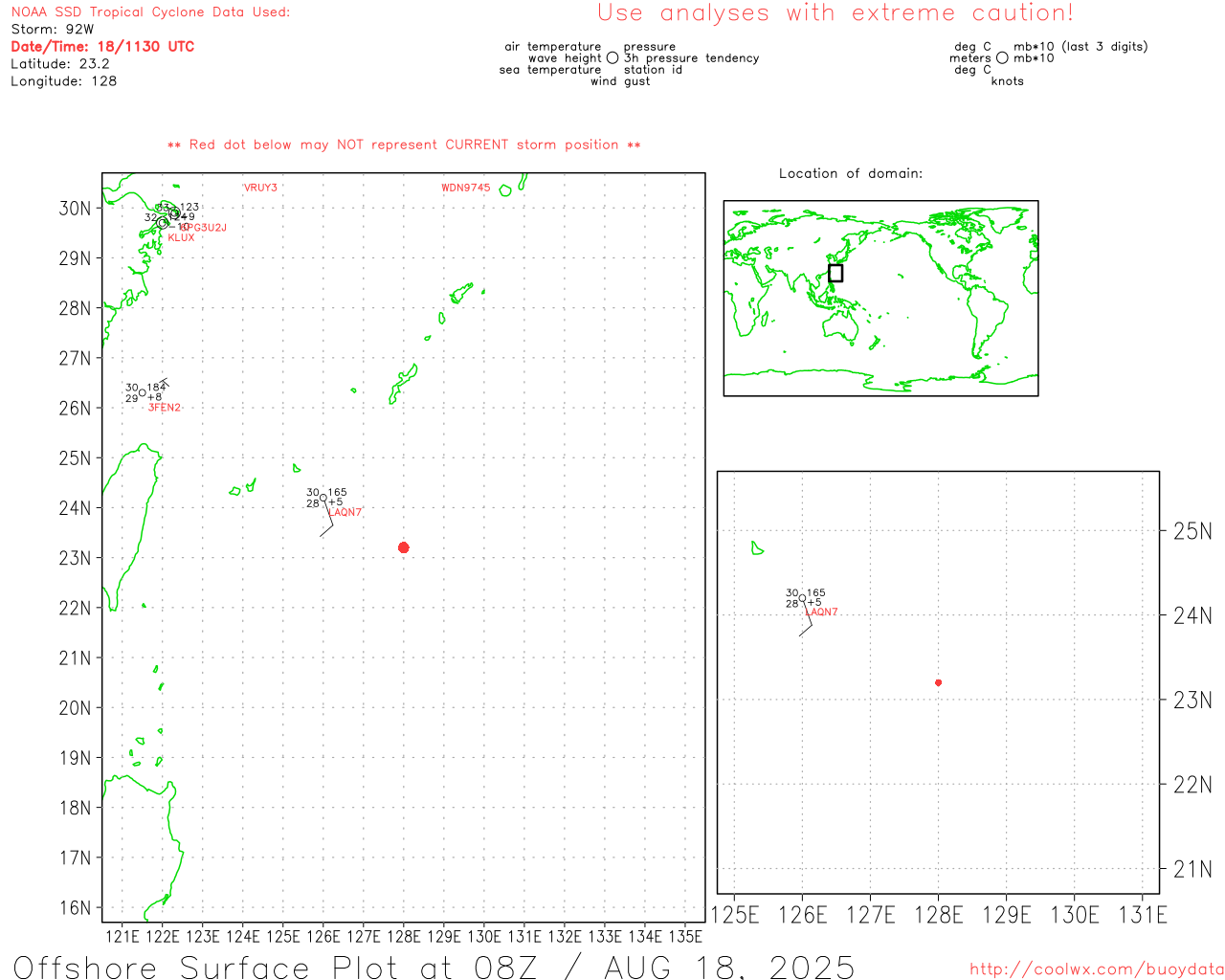This screenshot has height=980, width=1225.
Task: Click the red storm dot in zoomed inset map
Action: (x=938, y=682)
